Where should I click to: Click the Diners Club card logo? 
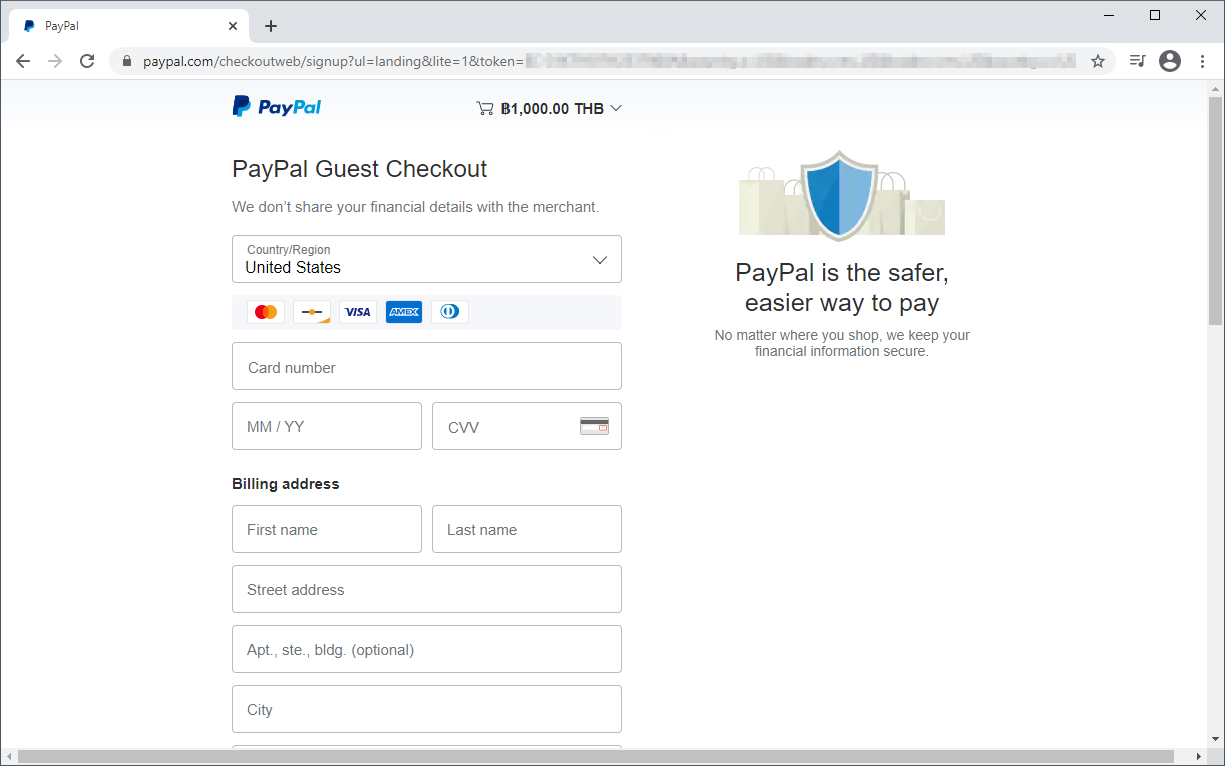click(x=450, y=312)
